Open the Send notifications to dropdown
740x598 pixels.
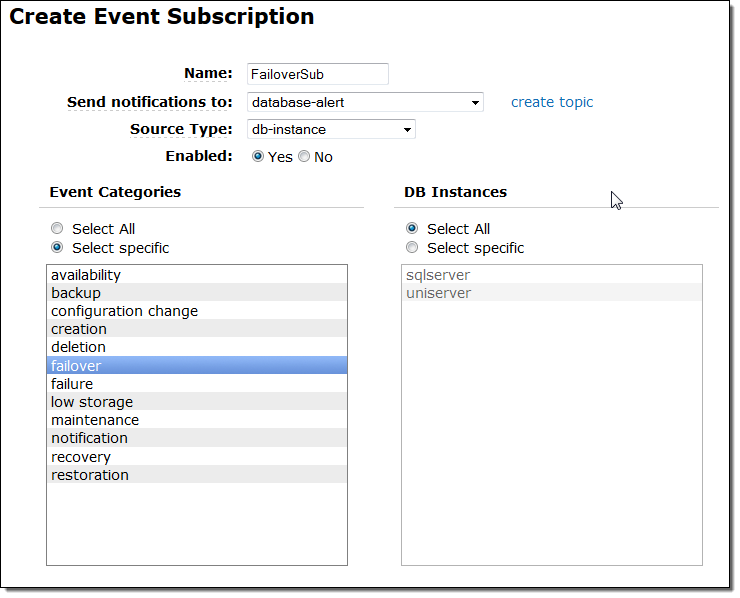365,102
